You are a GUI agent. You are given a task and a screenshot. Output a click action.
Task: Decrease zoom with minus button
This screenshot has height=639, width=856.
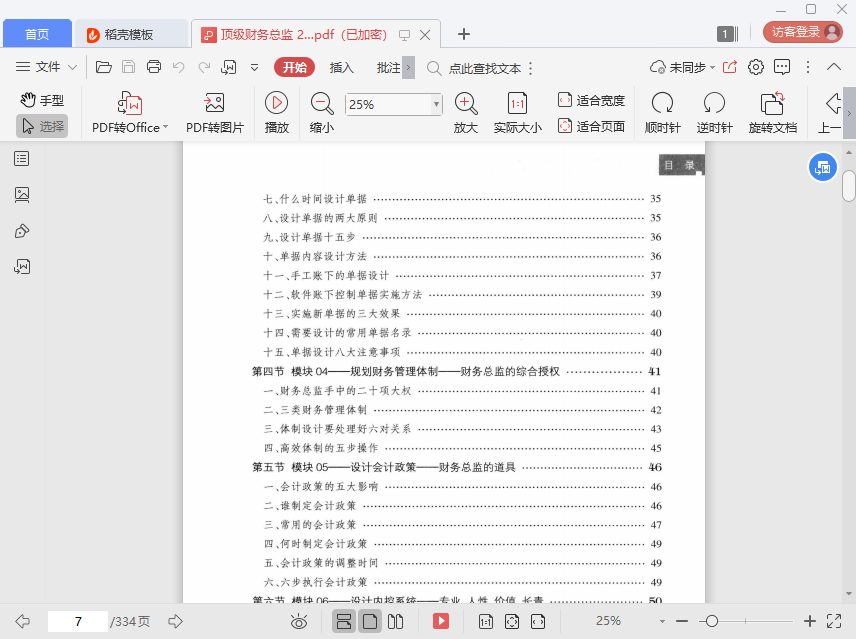click(x=682, y=621)
